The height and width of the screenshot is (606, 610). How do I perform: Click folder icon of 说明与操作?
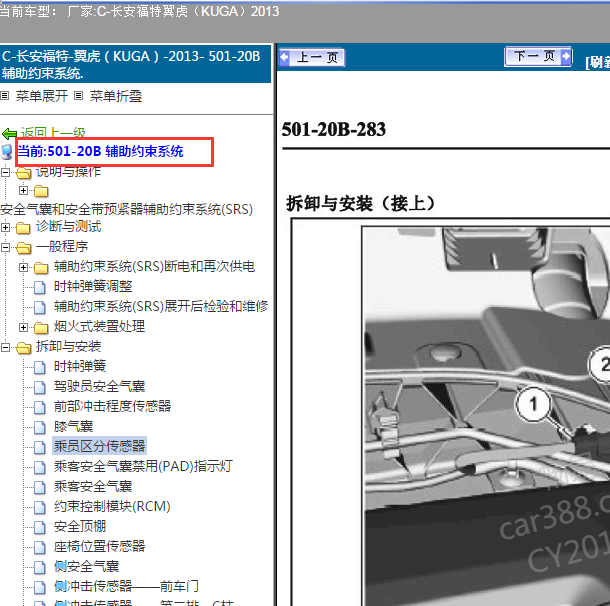tap(23, 173)
